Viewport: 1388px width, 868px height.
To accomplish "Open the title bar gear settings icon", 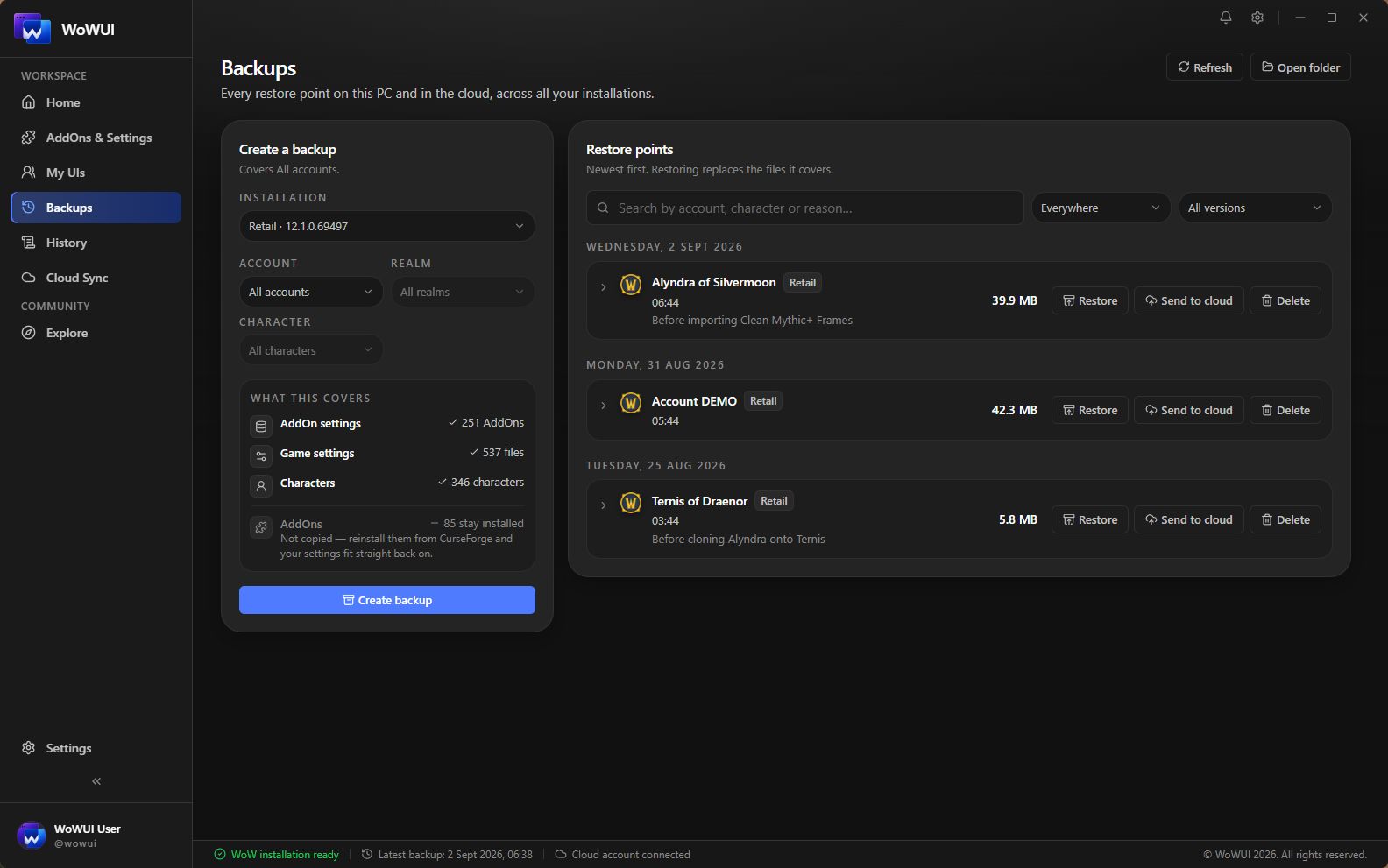I will [x=1257, y=18].
